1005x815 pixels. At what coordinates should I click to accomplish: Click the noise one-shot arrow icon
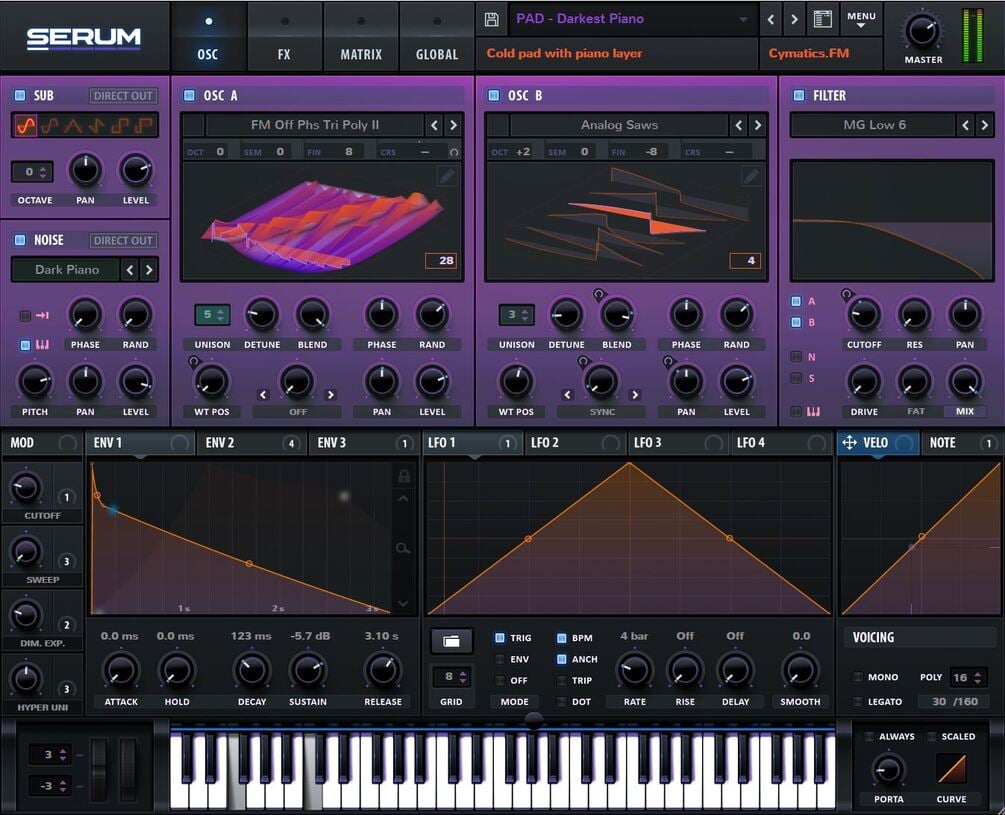pos(43,315)
